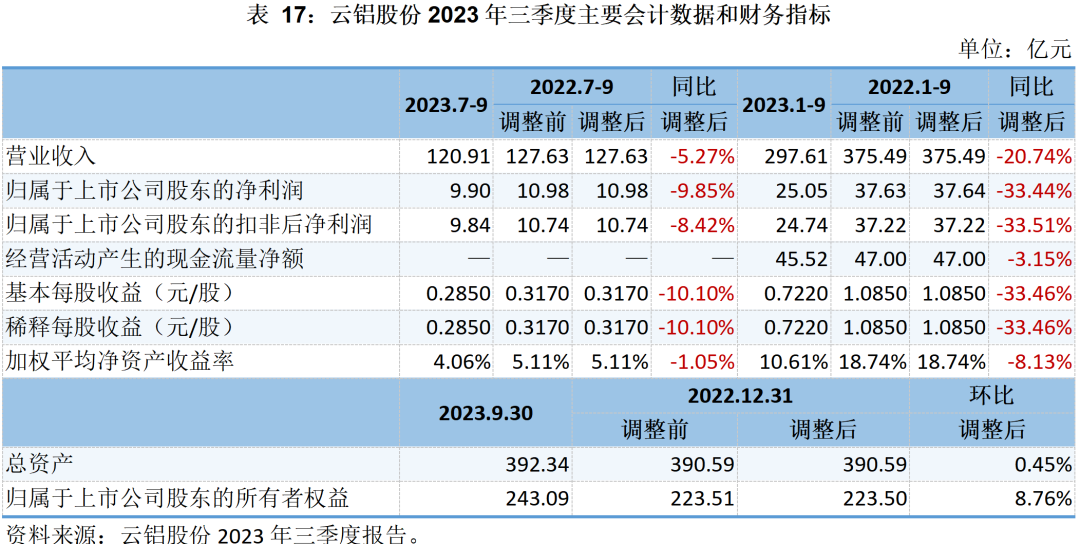Select revenue value 120.91
Screen dimensions: 1080x544
pyautogui.click(x=458, y=157)
